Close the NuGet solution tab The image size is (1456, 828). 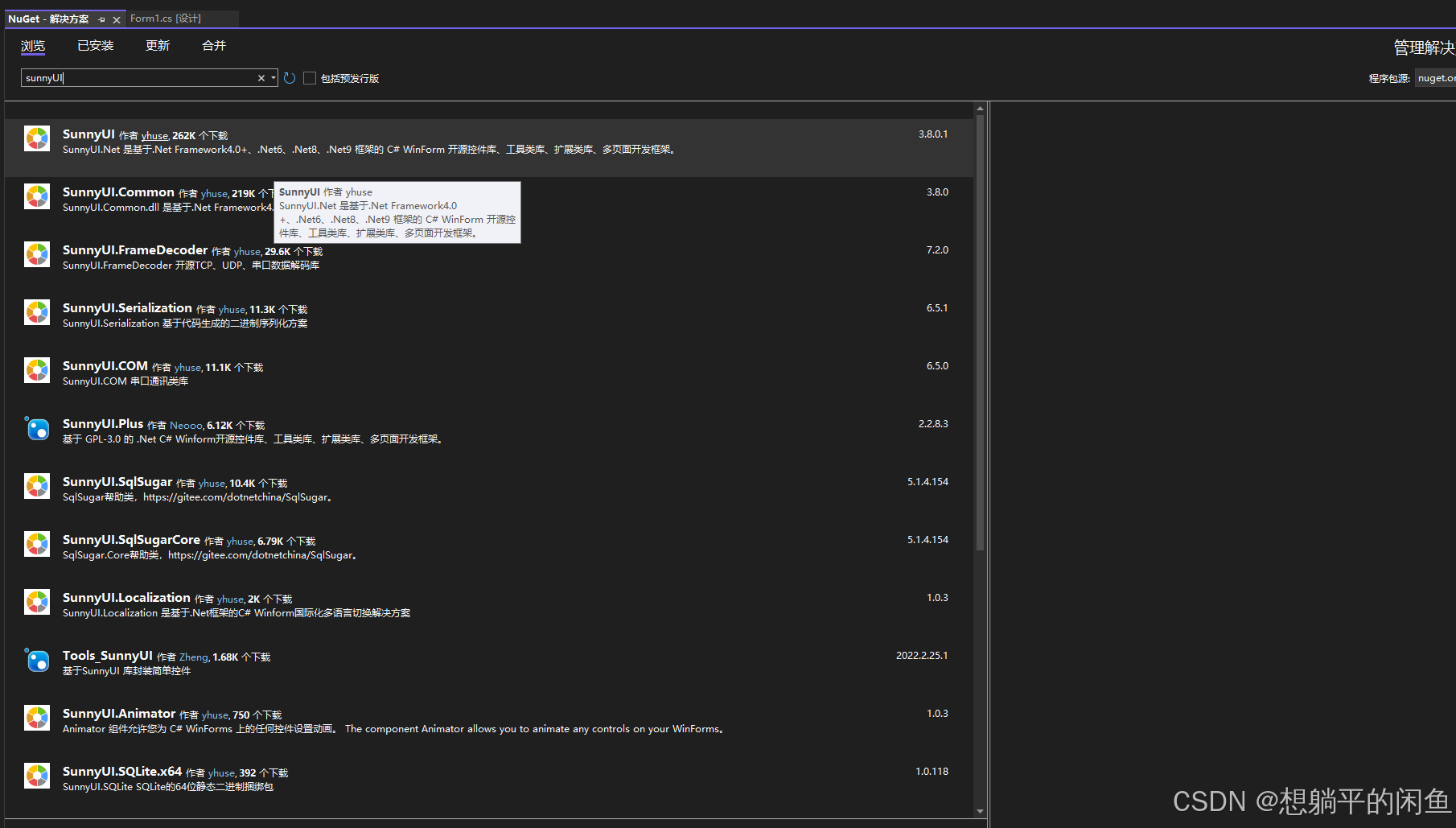[x=117, y=19]
